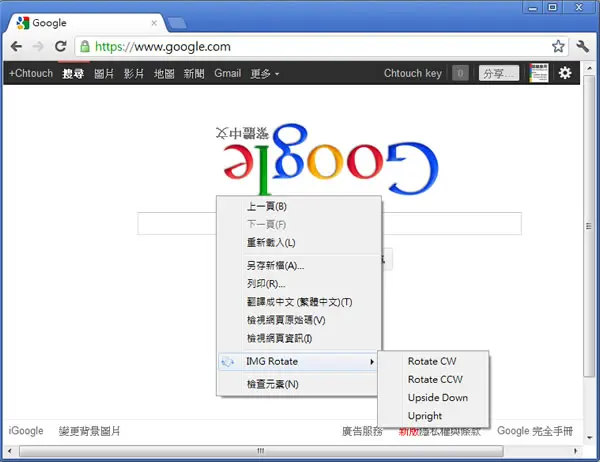
Task: Open a new tab
Action: (x=177, y=23)
